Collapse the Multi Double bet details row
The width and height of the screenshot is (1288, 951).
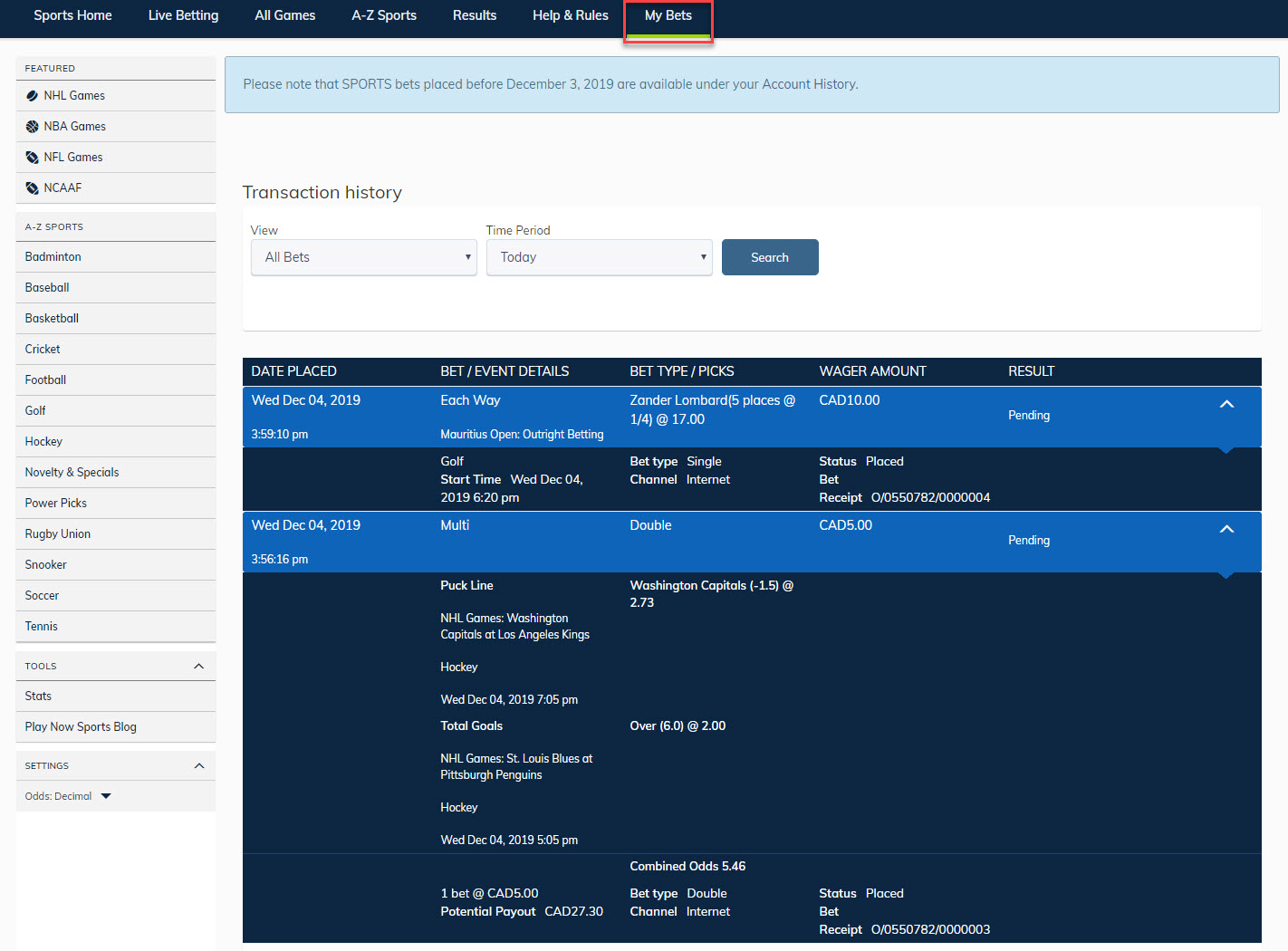pyautogui.click(x=1227, y=529)
